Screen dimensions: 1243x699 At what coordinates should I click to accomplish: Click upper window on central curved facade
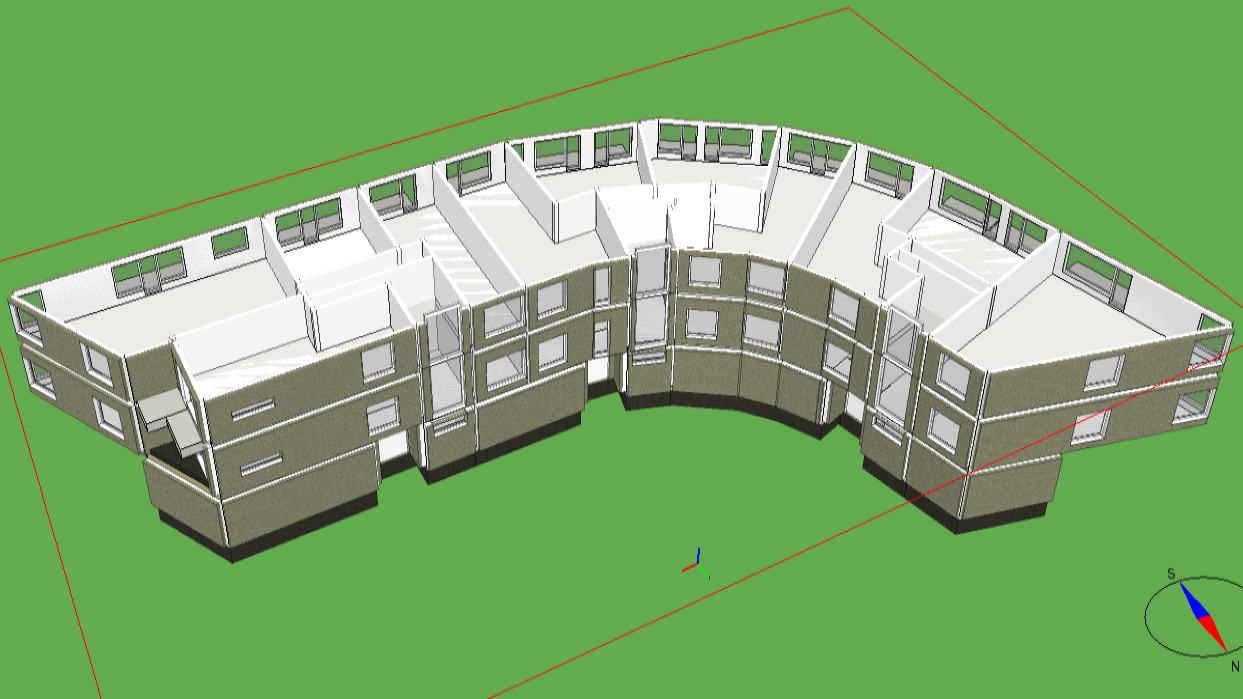point(704,272)
